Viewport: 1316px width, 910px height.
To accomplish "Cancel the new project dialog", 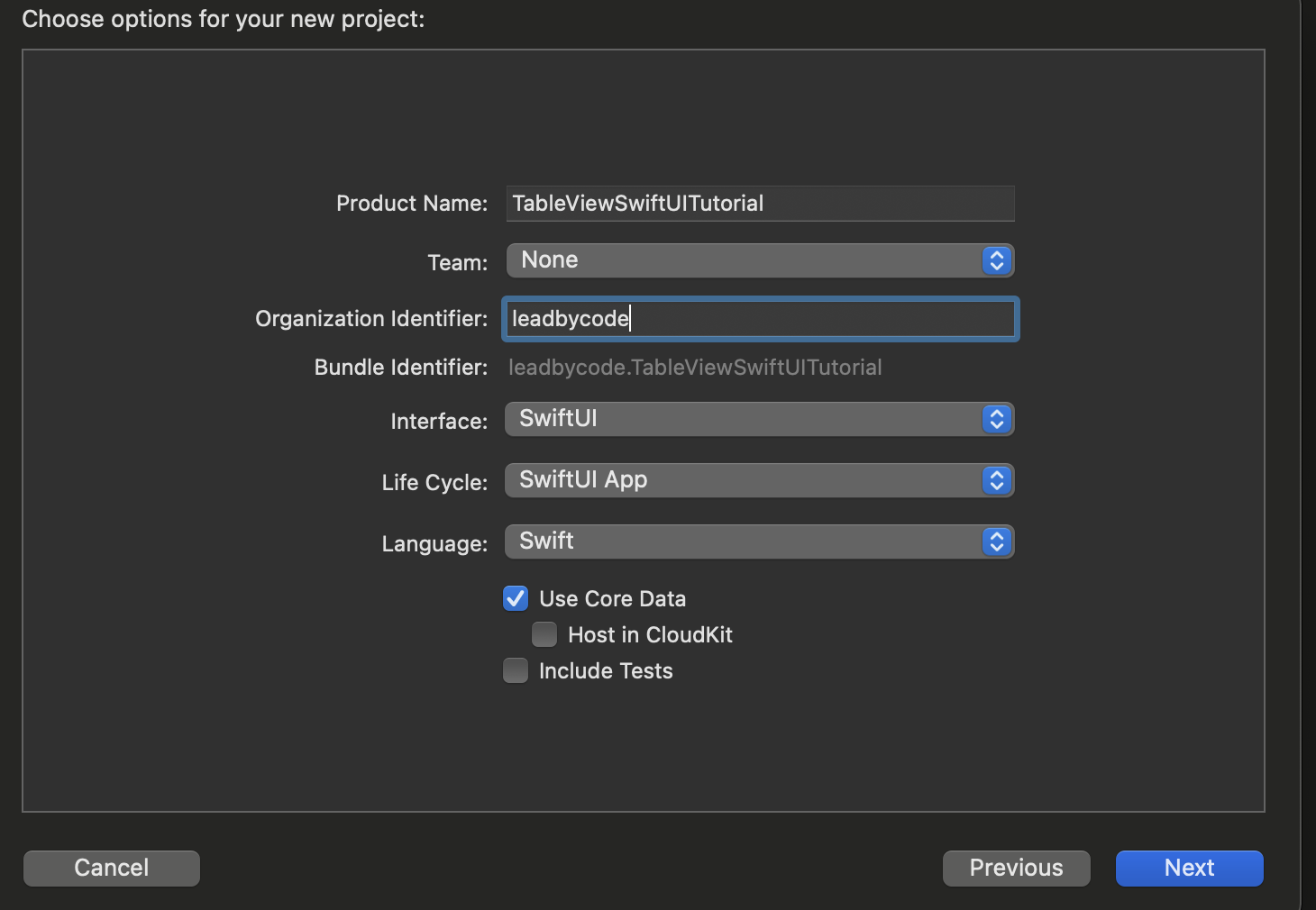I will click(x=112, y=868).
